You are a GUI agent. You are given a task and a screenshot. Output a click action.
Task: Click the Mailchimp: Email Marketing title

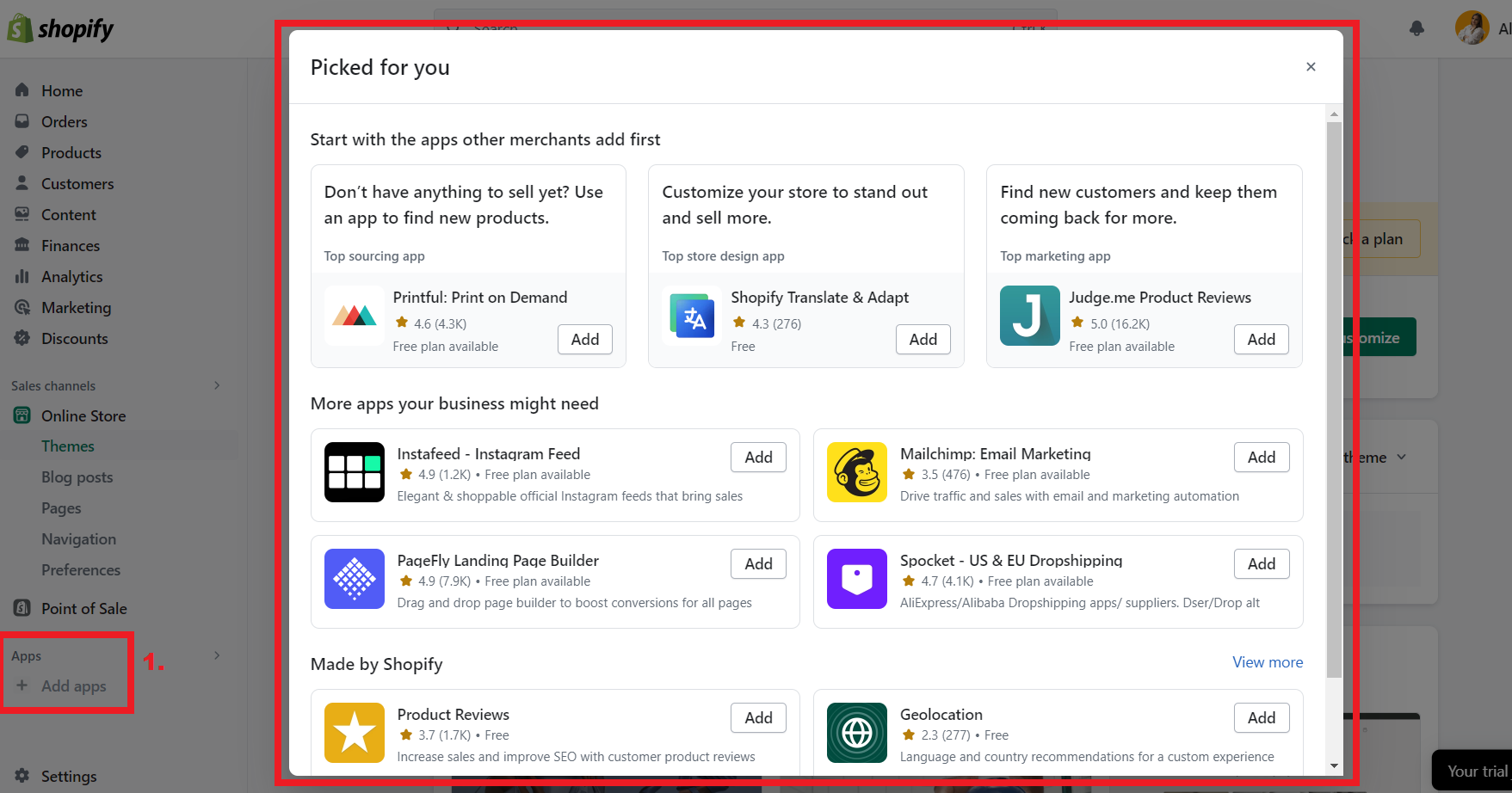(x=996, y=454)
